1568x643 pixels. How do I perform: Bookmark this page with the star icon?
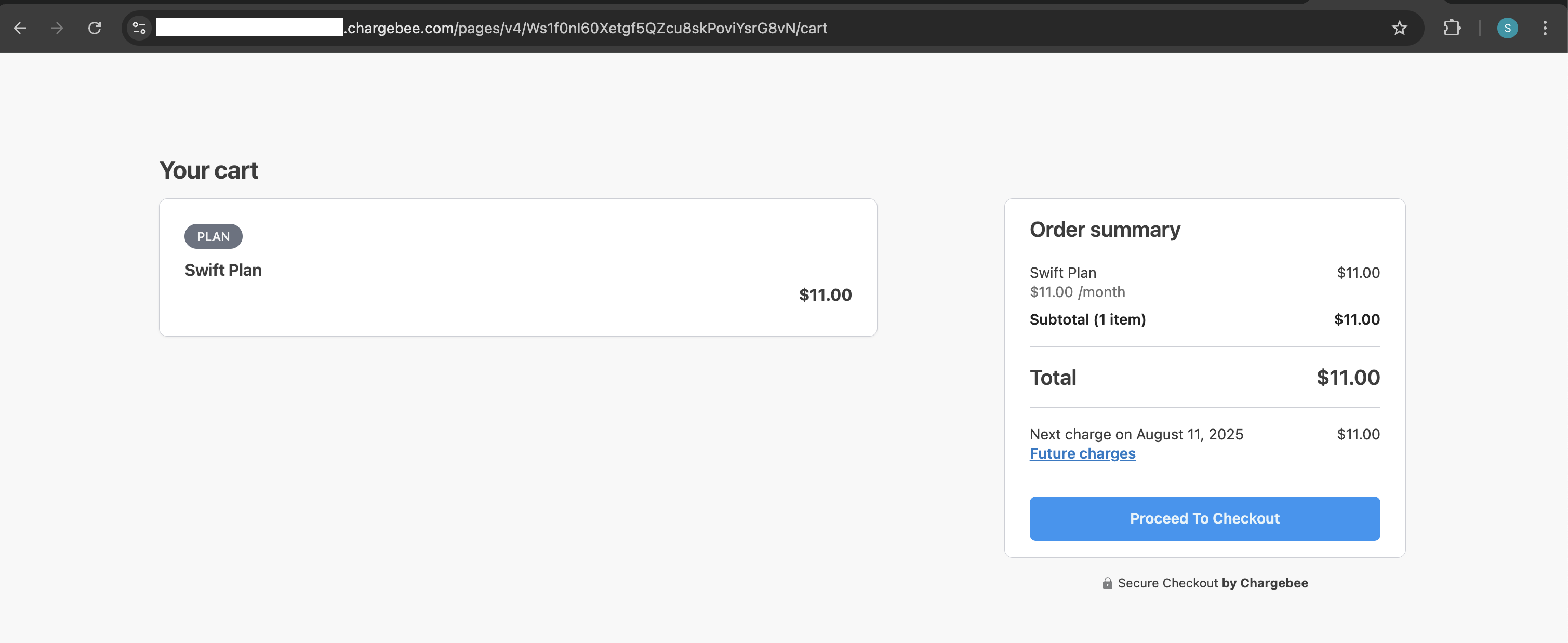tap(1399, 28)
